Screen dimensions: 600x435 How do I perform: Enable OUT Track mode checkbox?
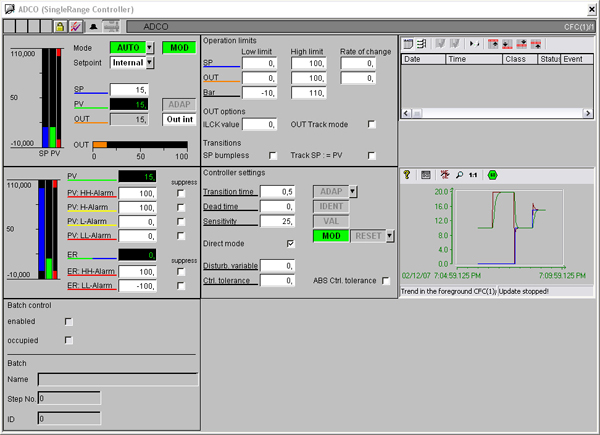(x=372, y=124)
